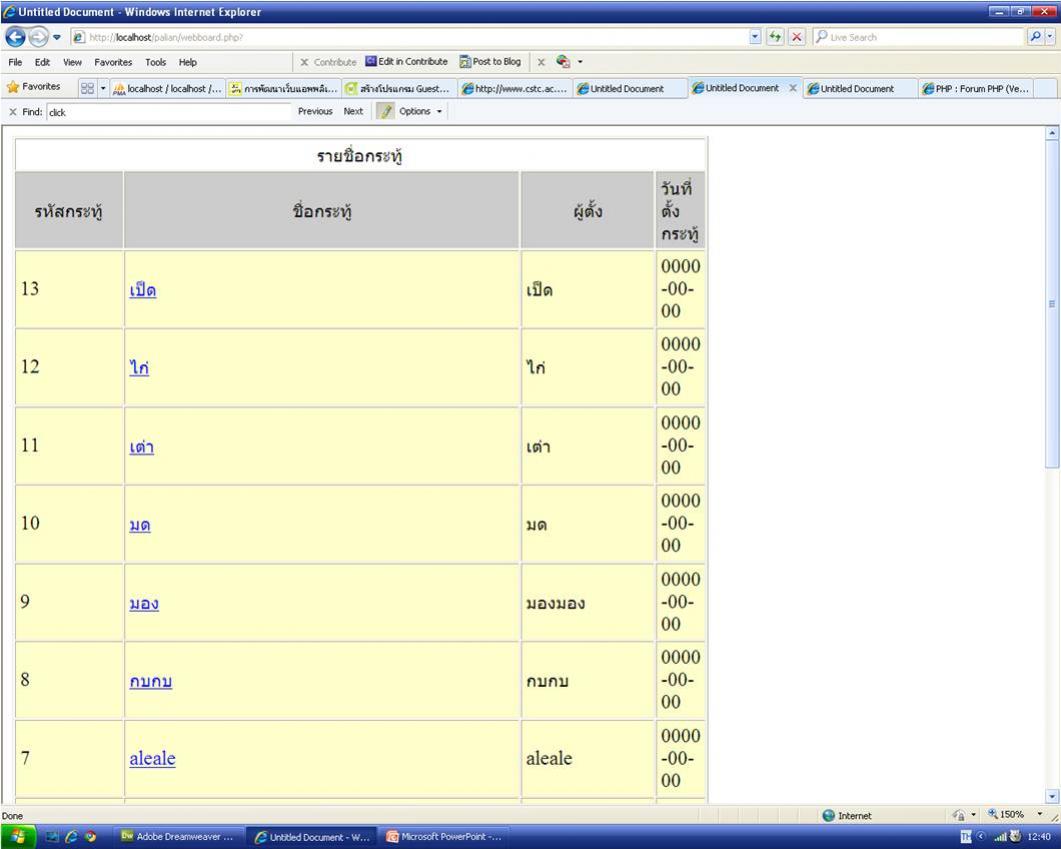The height and width of the screenshot is (849, 1061).
Task: Launch Chrome from the quick launch bar
Action: (90, 836)
